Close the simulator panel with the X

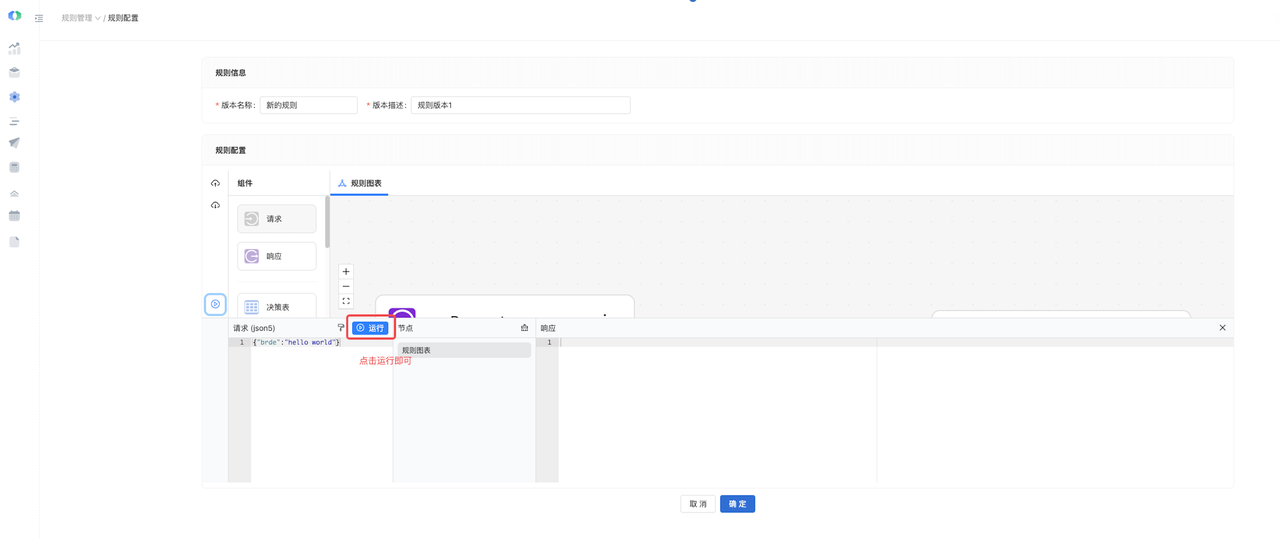point(1222,328)
